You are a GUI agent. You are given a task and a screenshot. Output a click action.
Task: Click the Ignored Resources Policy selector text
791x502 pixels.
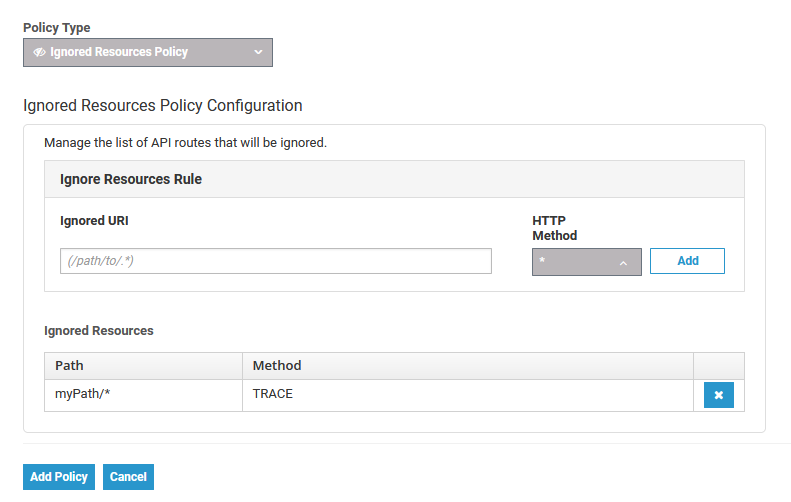tap(119, 52)
